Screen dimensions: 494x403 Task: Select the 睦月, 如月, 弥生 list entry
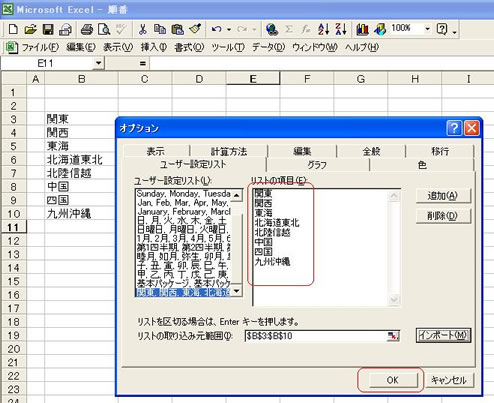(183, 256)
